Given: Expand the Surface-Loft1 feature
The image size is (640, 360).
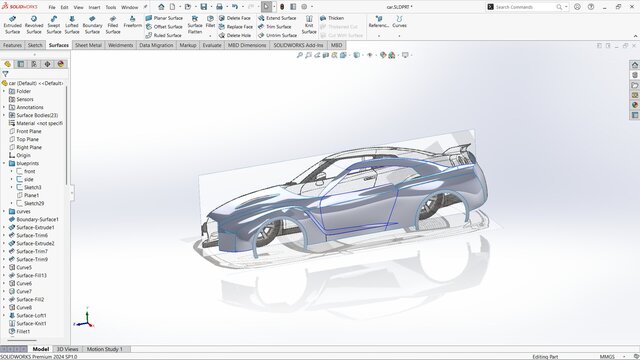Looking at the screenshot, I should tap(4, 316).
